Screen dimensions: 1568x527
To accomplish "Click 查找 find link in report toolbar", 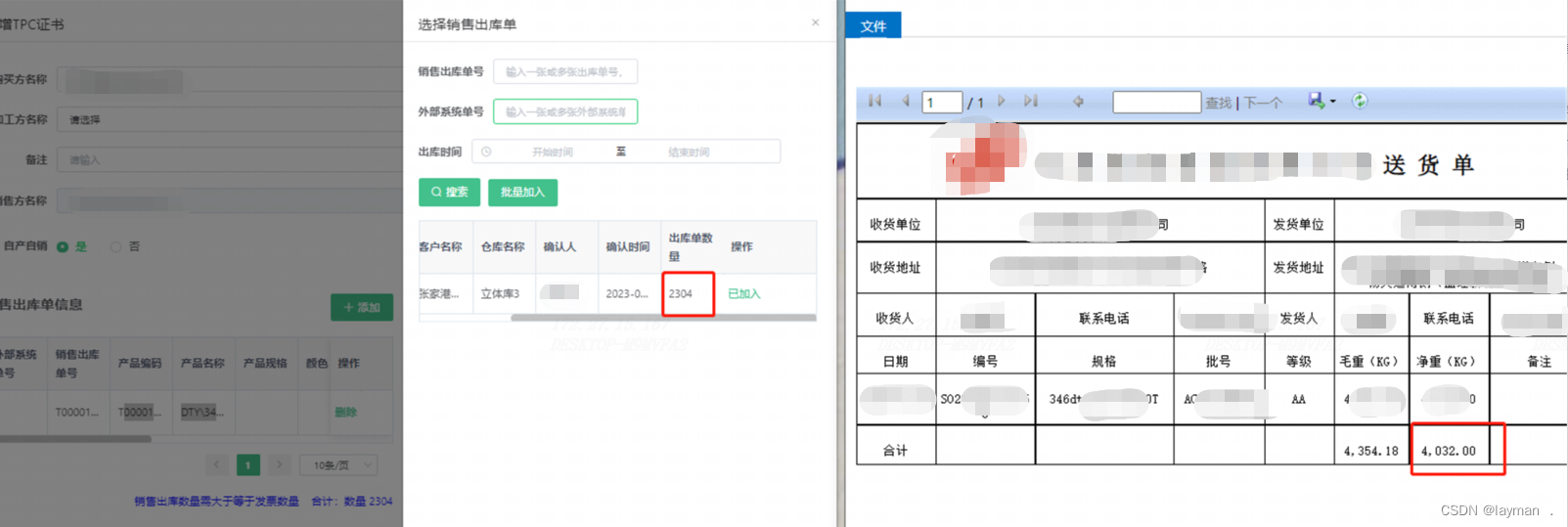I will click(x=1218, y=103).
